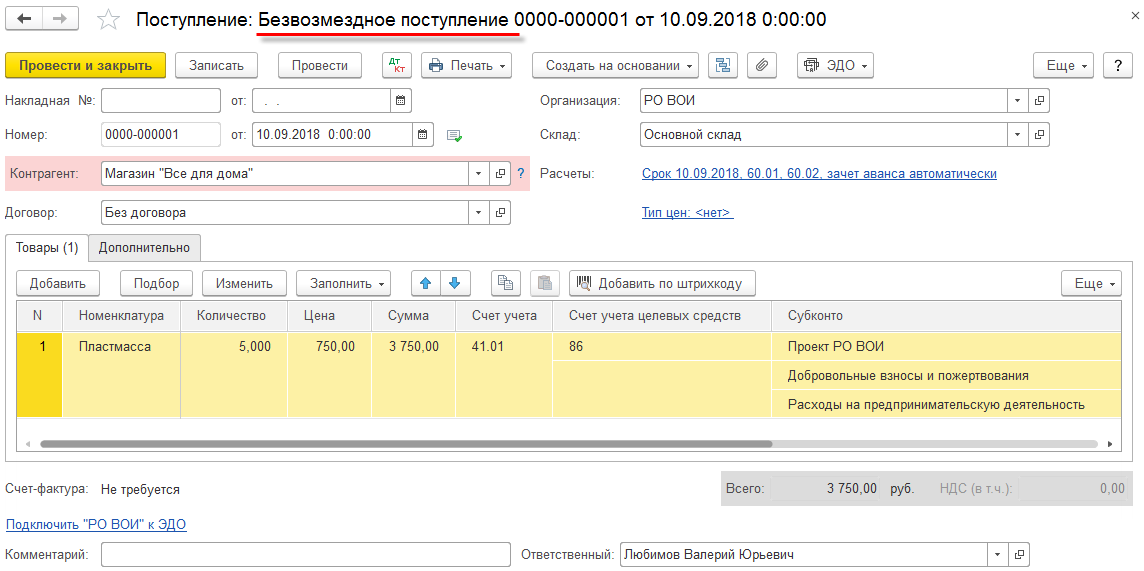Screen dimensions: 1144x571
Task: Switch to Дополнительно tab
Action: pyautogui.click(x=144, y=247)
